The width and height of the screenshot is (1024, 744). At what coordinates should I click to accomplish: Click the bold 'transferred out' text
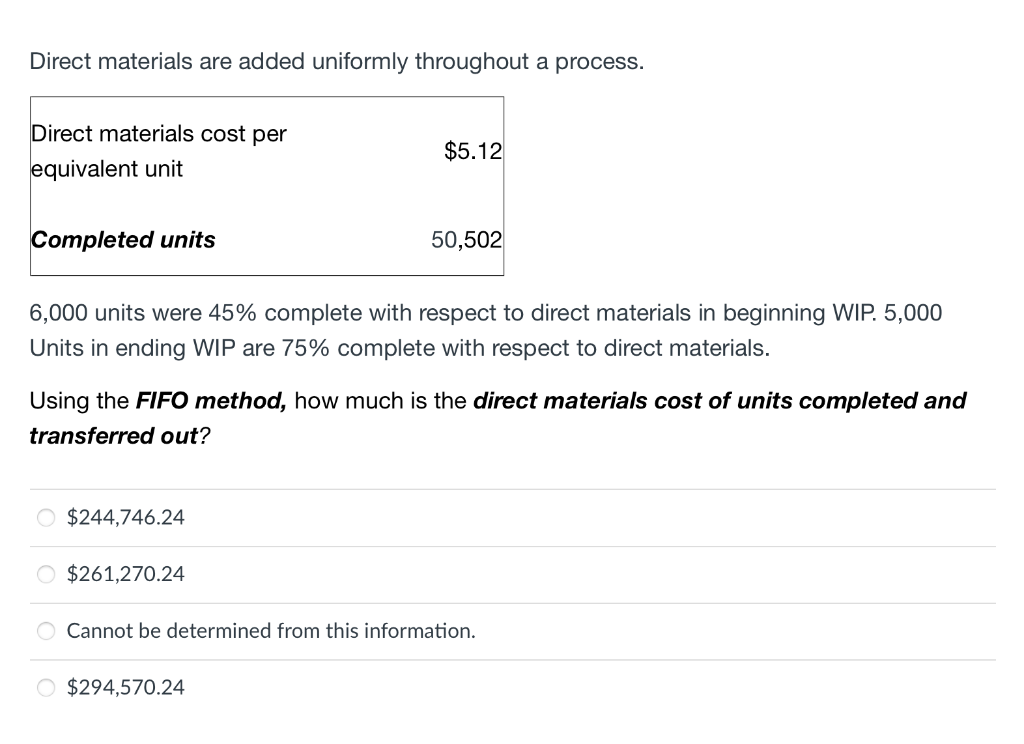[x=114, y=437]
